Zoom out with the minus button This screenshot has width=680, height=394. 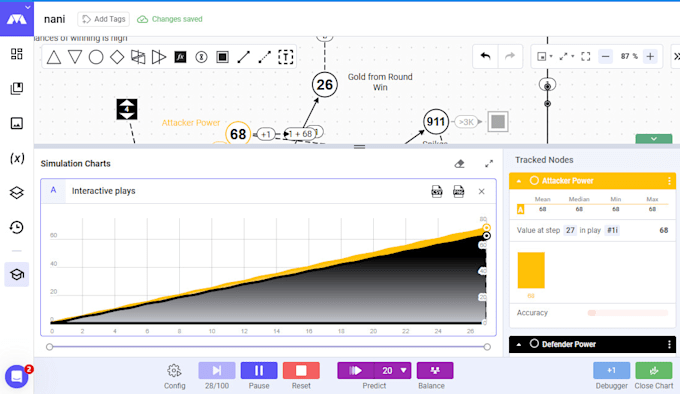605,56
